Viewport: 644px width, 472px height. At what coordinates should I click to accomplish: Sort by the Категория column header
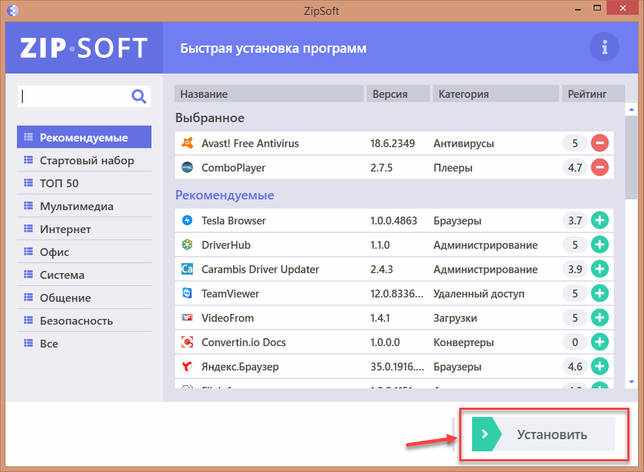[495, 94]
